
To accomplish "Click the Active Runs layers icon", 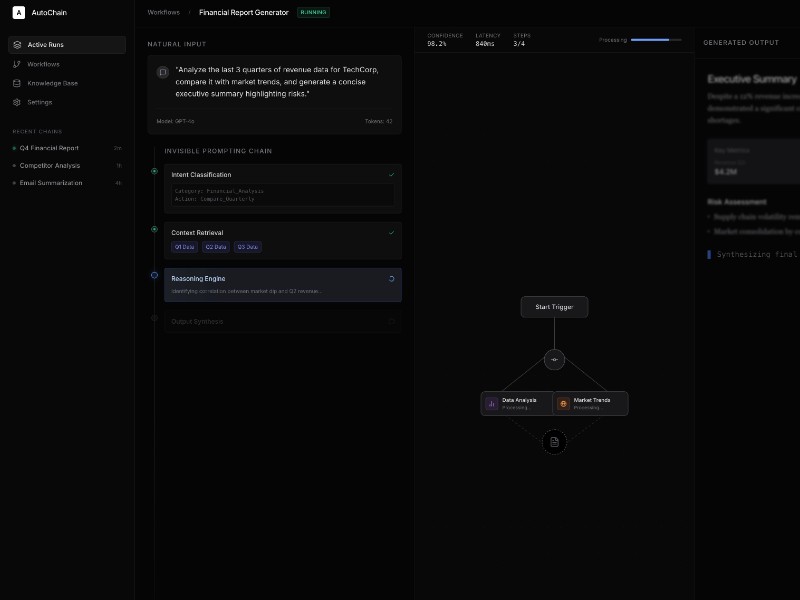I will (x=18, y=45).
